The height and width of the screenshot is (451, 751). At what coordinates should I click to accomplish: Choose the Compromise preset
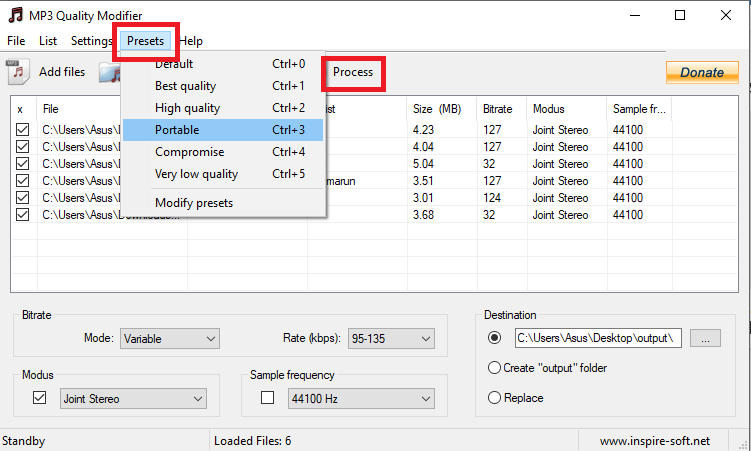point(223,152)
